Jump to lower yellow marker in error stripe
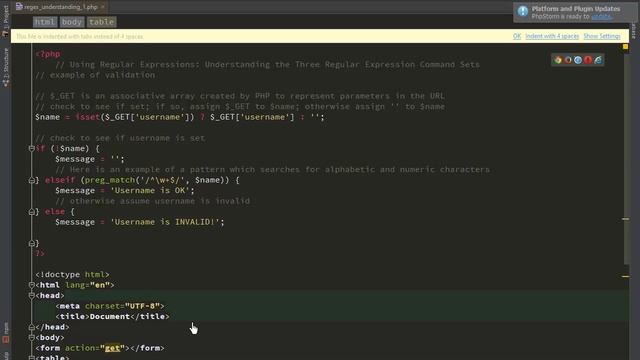Screen dimensions: 640x360 [x=625, y=277]
